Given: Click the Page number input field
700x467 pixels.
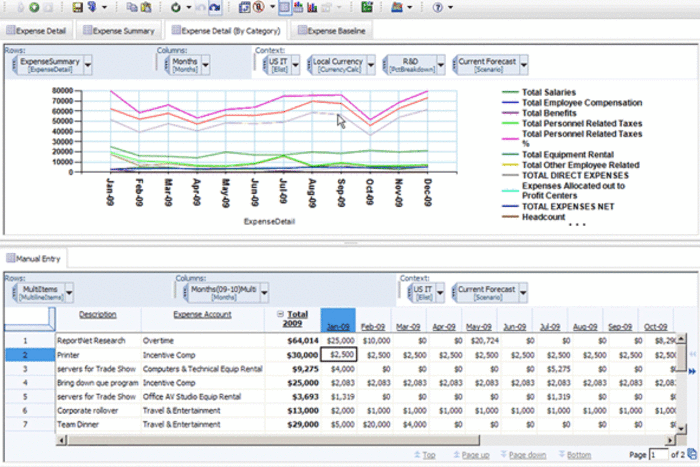Looking at the screenshot, I should [x=658, y=454].
